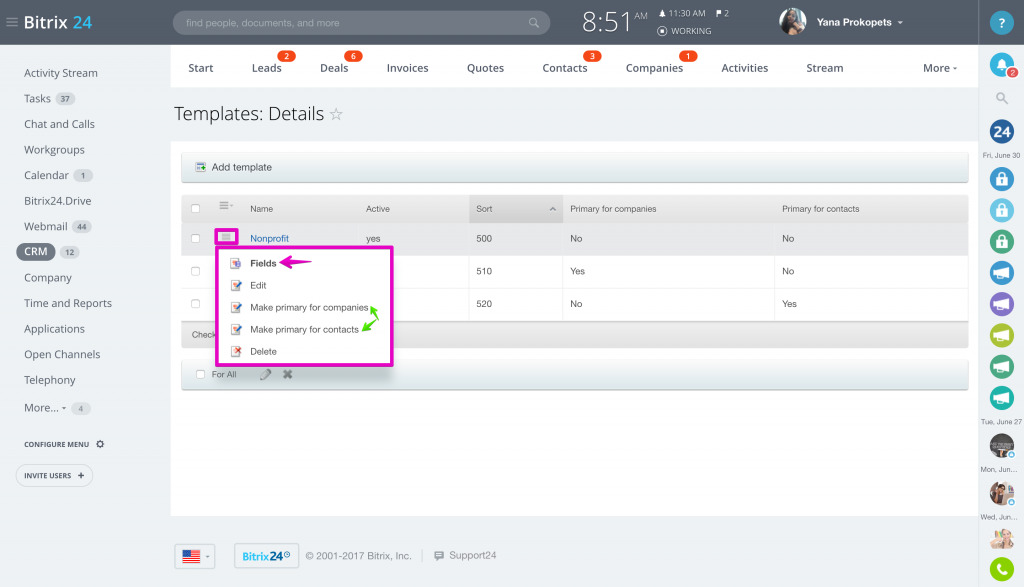Screen dimensions: 1024x587
Task: Open the Companies tab
Action: click(x=654, y=68)
